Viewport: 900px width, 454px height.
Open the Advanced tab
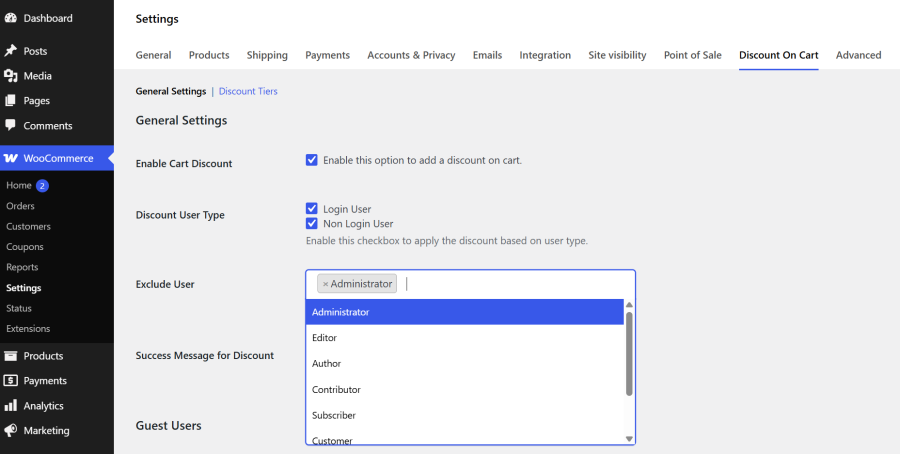[858, 55]
